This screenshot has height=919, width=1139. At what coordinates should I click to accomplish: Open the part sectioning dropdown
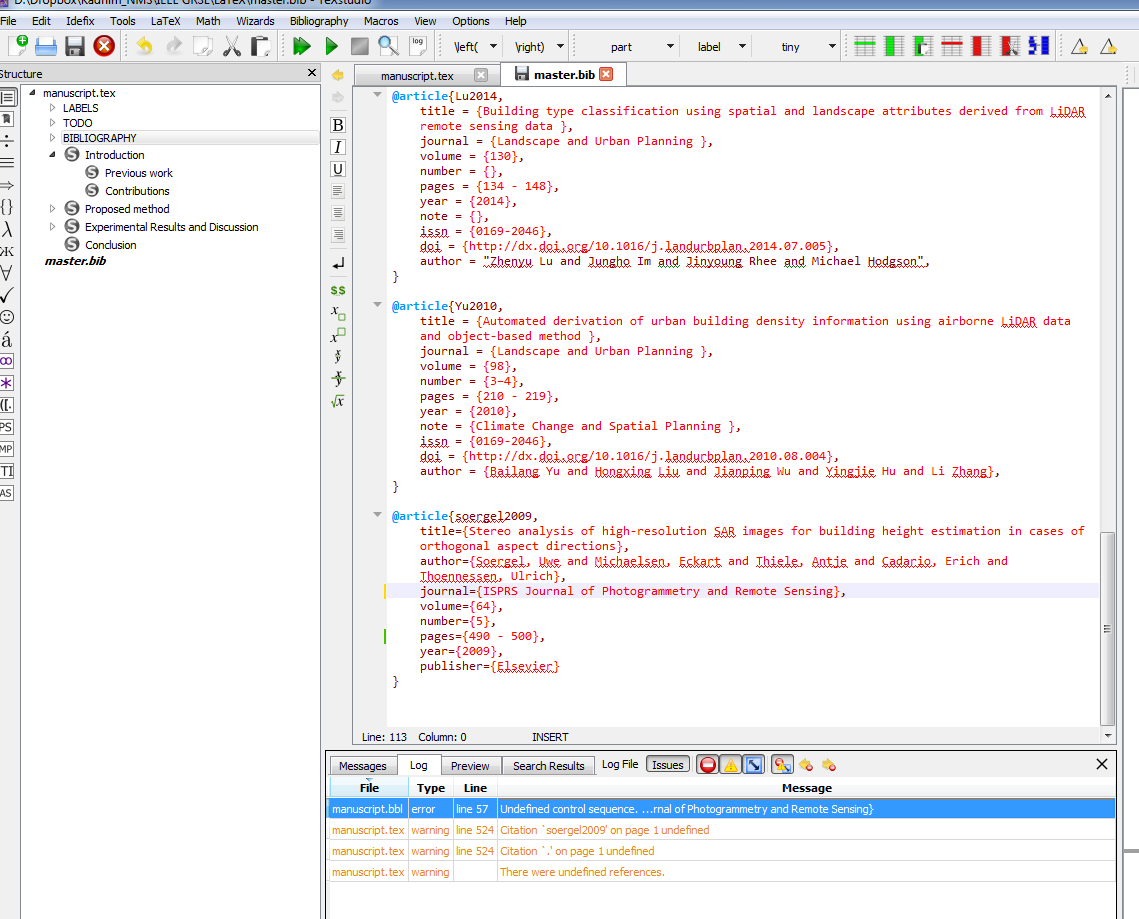coord(670,46)
